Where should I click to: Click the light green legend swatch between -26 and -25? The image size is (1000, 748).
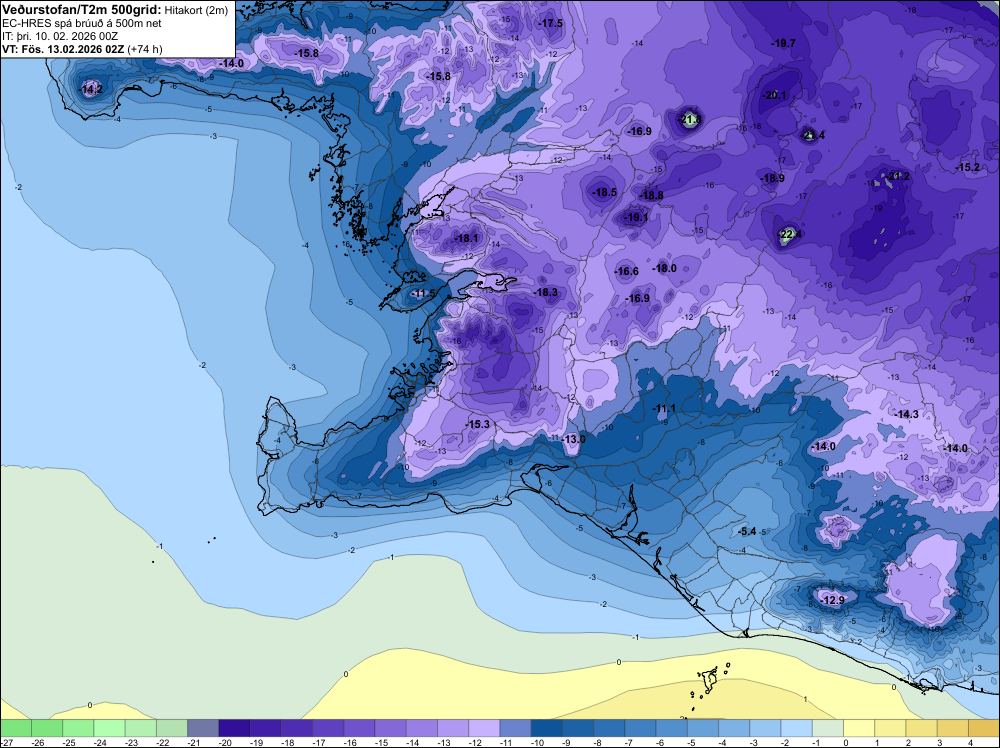coord(47,728)
